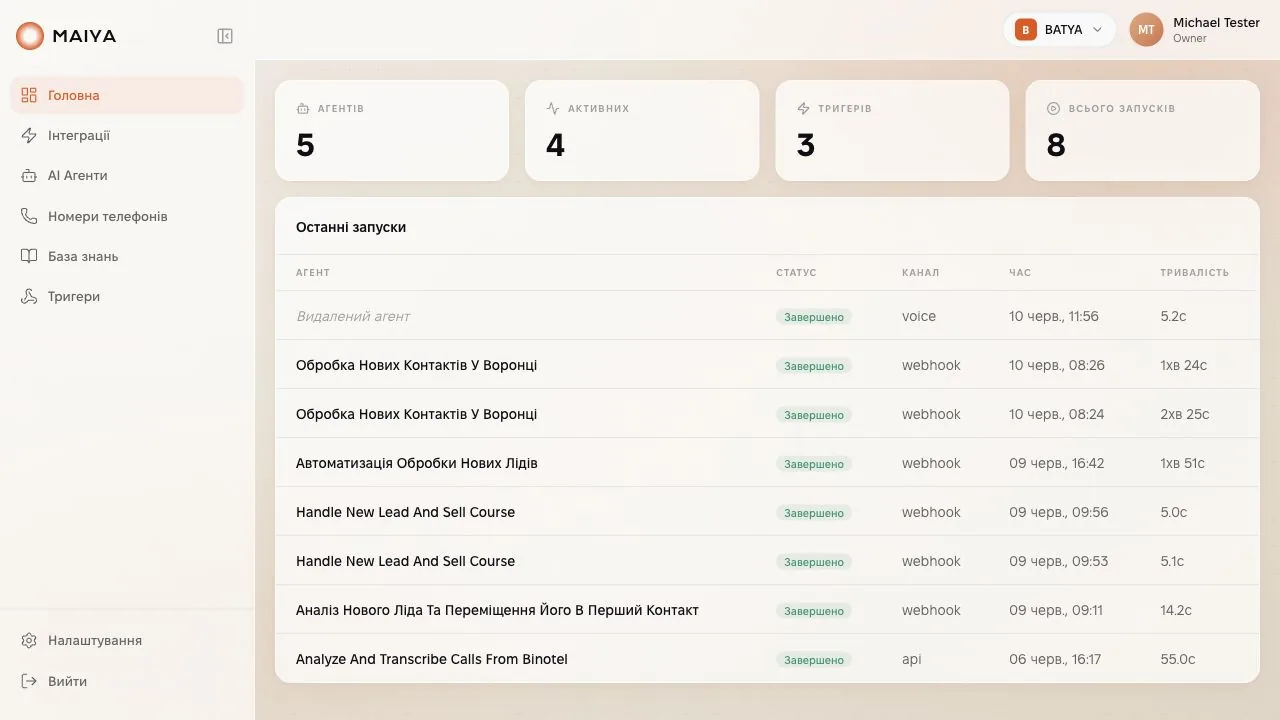The height and width of the screenshot is (720, 1280).
Task: Click the Агентів count card
Action: coord(392,130)
